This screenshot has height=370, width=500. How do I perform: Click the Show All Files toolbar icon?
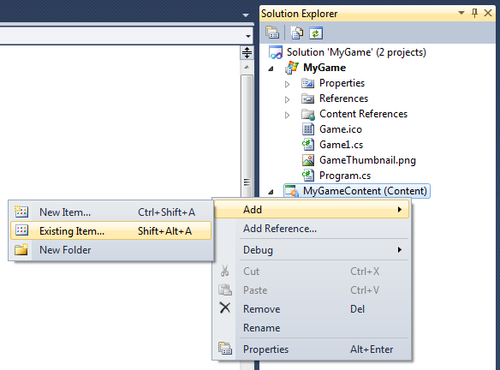(x=296, y=33)
